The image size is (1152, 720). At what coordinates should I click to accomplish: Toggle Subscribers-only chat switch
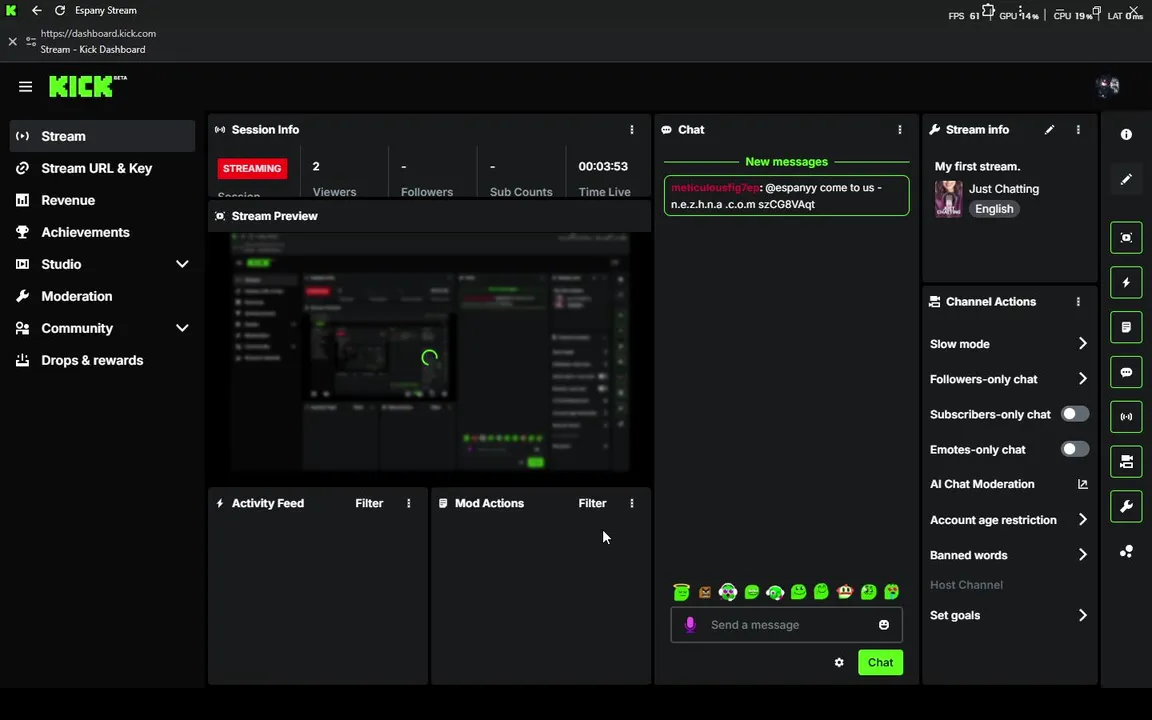[1075, 414]
